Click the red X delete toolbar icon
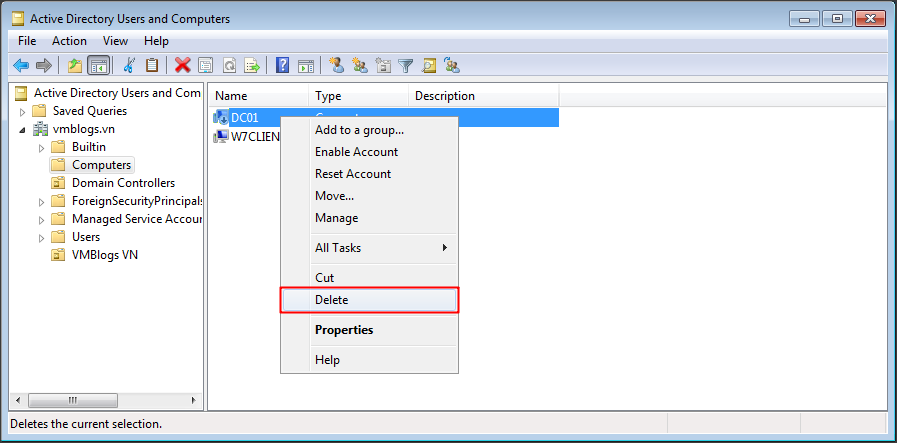 coord(182,66)
